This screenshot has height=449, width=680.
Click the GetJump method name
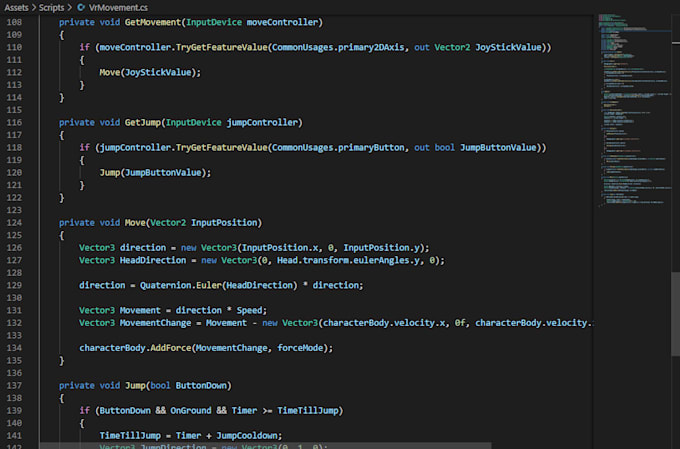[x=143, y=122]
